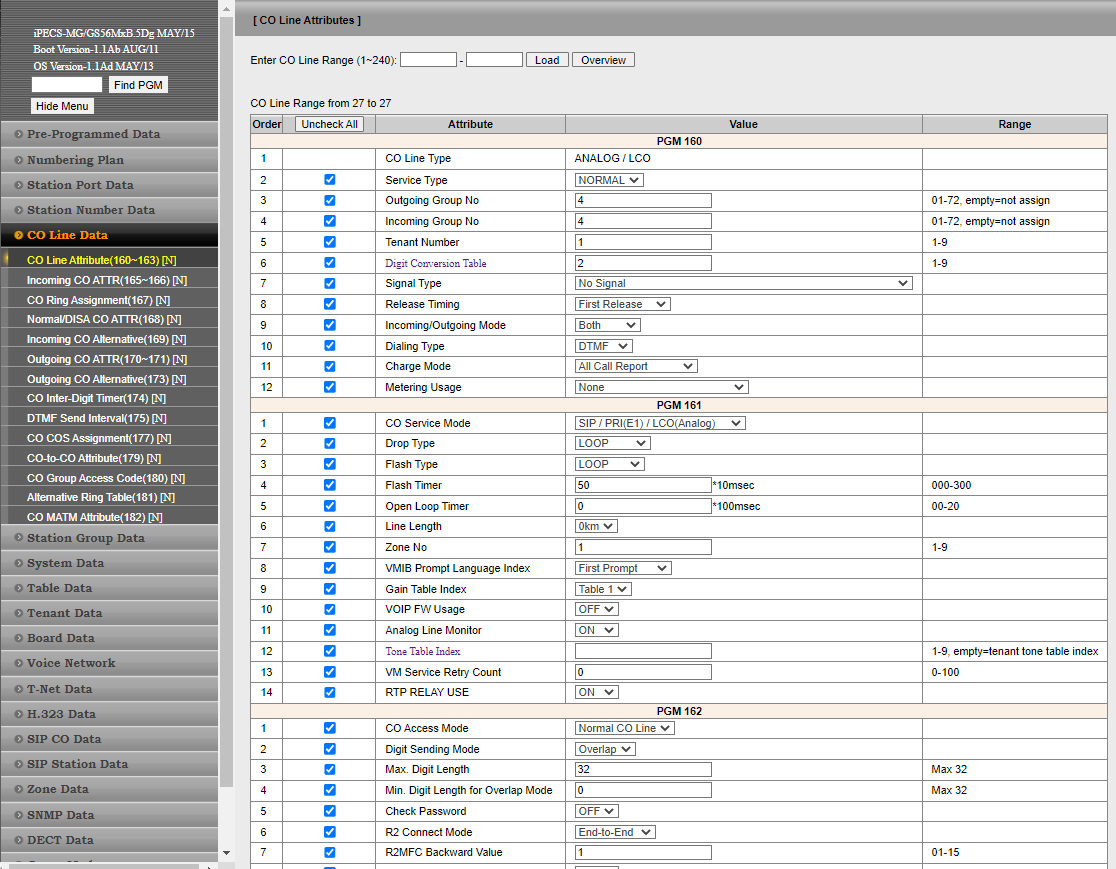Uncheck the Service Type checkbox

[330, 180]
